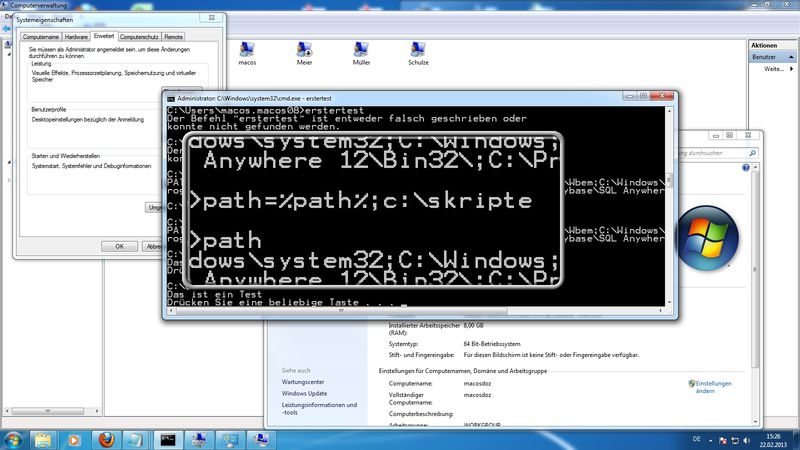Select the Schulze user icon

[x=418, y=49]
